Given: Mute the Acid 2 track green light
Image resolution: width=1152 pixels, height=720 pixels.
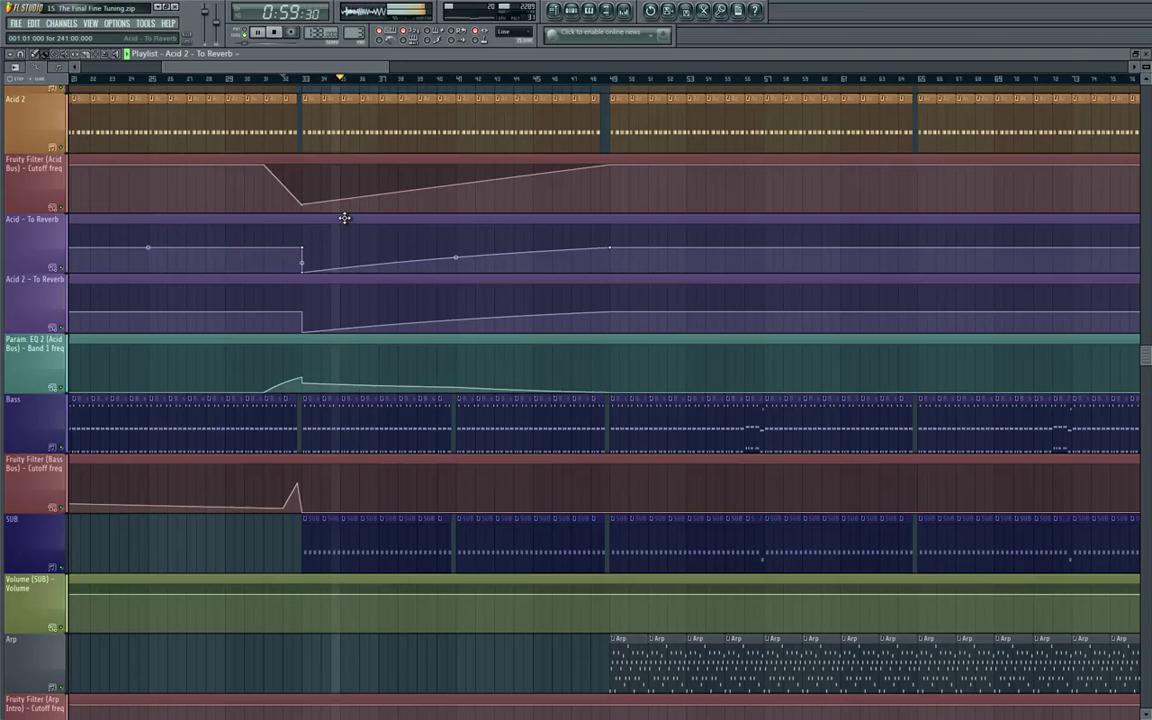Looking at the screenshot, I should pyautogui.click(x=61, y=148).
